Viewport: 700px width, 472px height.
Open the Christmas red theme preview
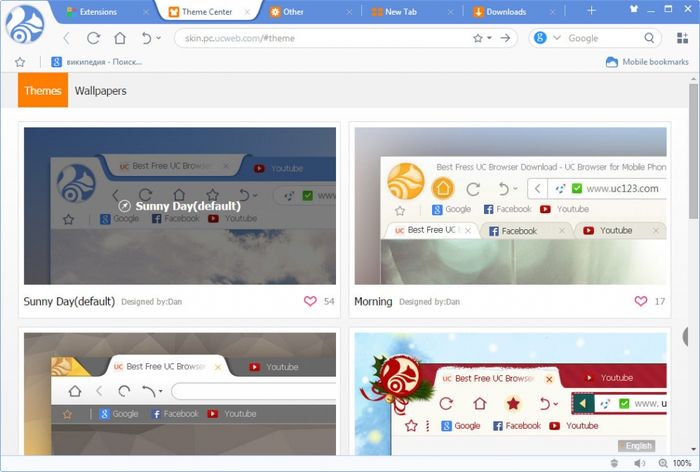click(510, 394)
